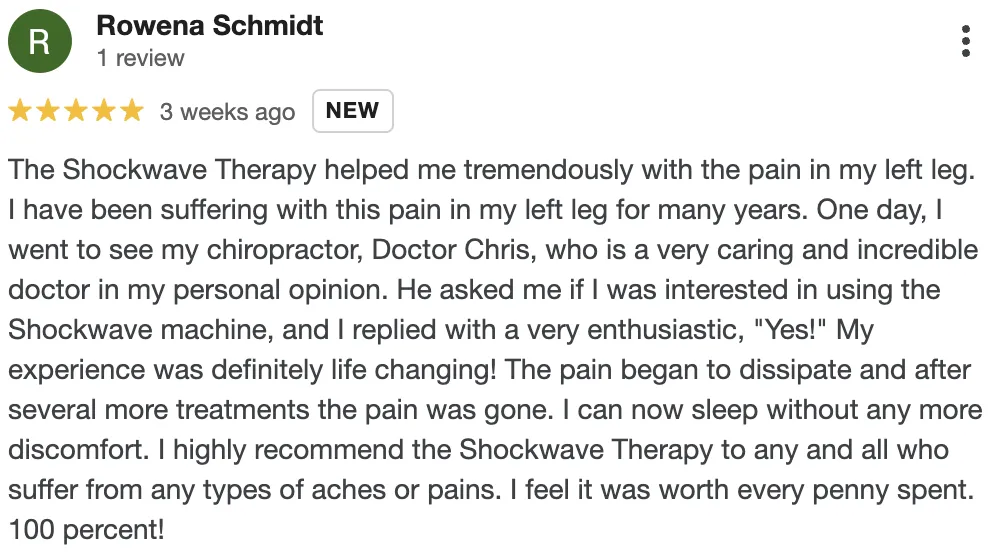Click the NEW badge
The image size is (1002, 556).
353,111
